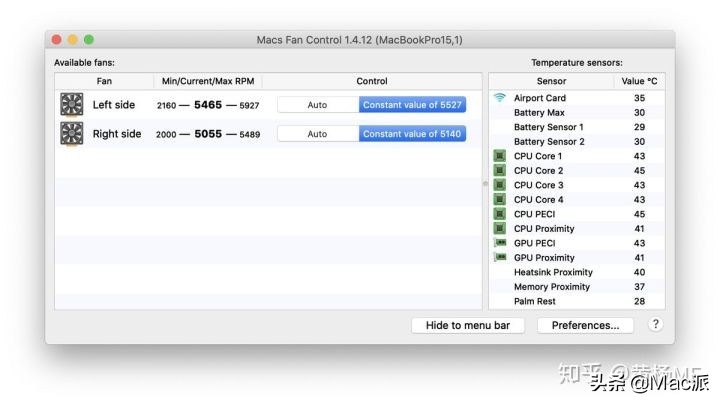Click the Value °C column header

click(639, 81)
